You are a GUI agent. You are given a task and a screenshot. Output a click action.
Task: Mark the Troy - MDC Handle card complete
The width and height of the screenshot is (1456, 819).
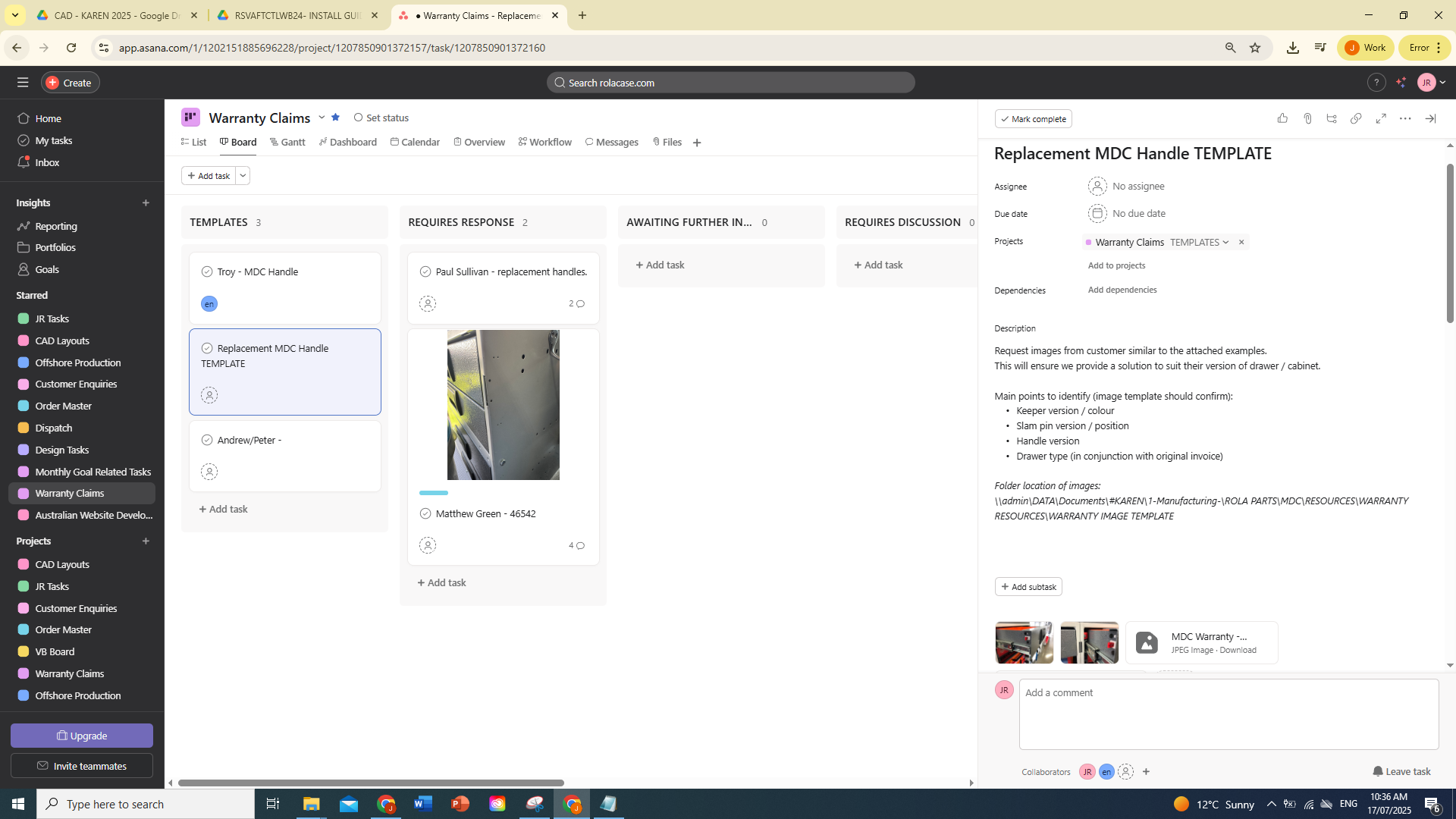pos(207,271)
